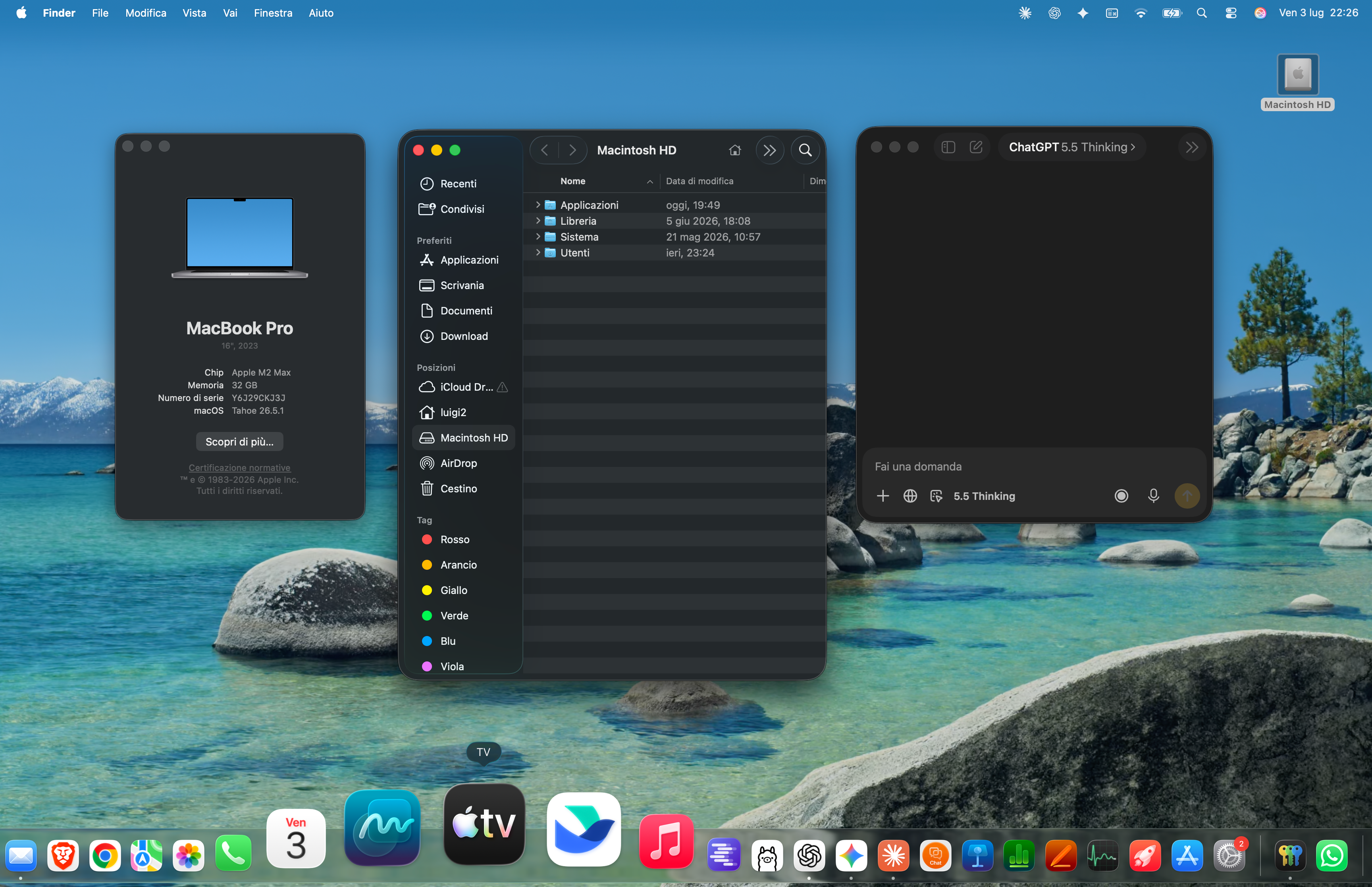This screenshot has width=1372, height=887.
Task: Select the Giallo tag
Action: [x=463, y=590]
